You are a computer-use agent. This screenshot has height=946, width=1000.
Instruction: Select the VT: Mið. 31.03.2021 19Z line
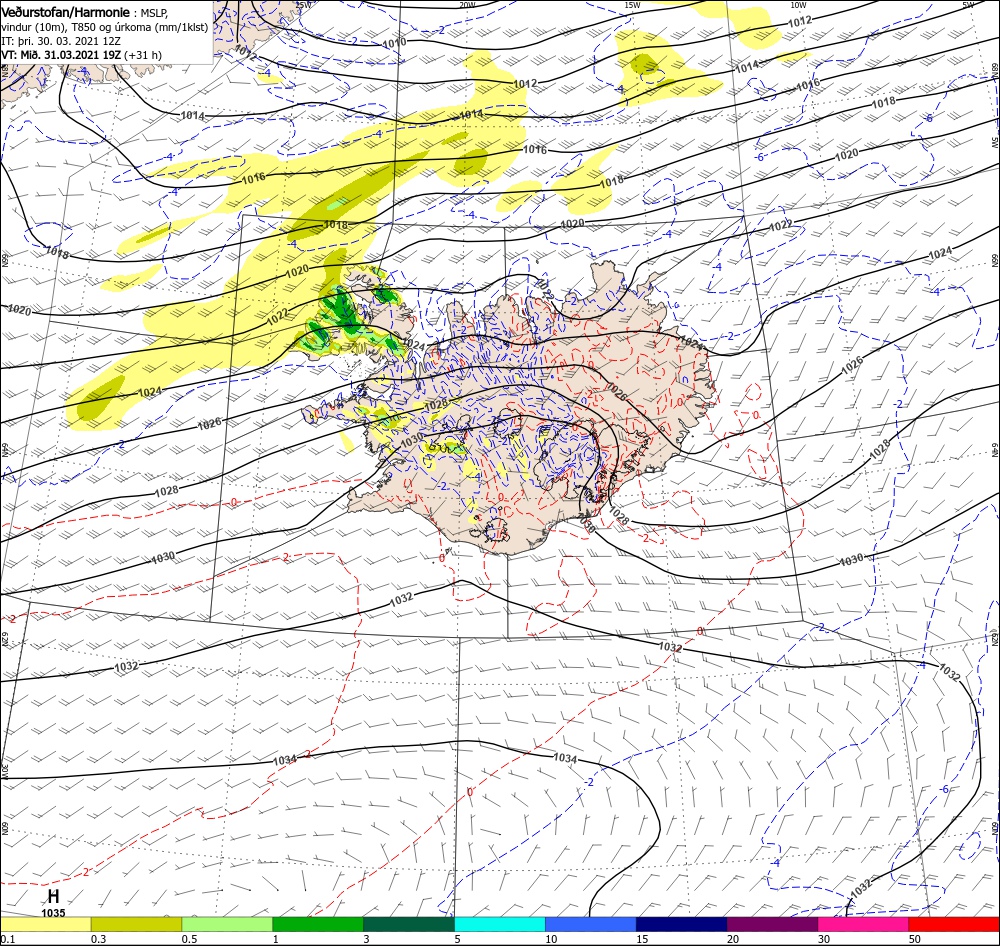pos(82,55)
